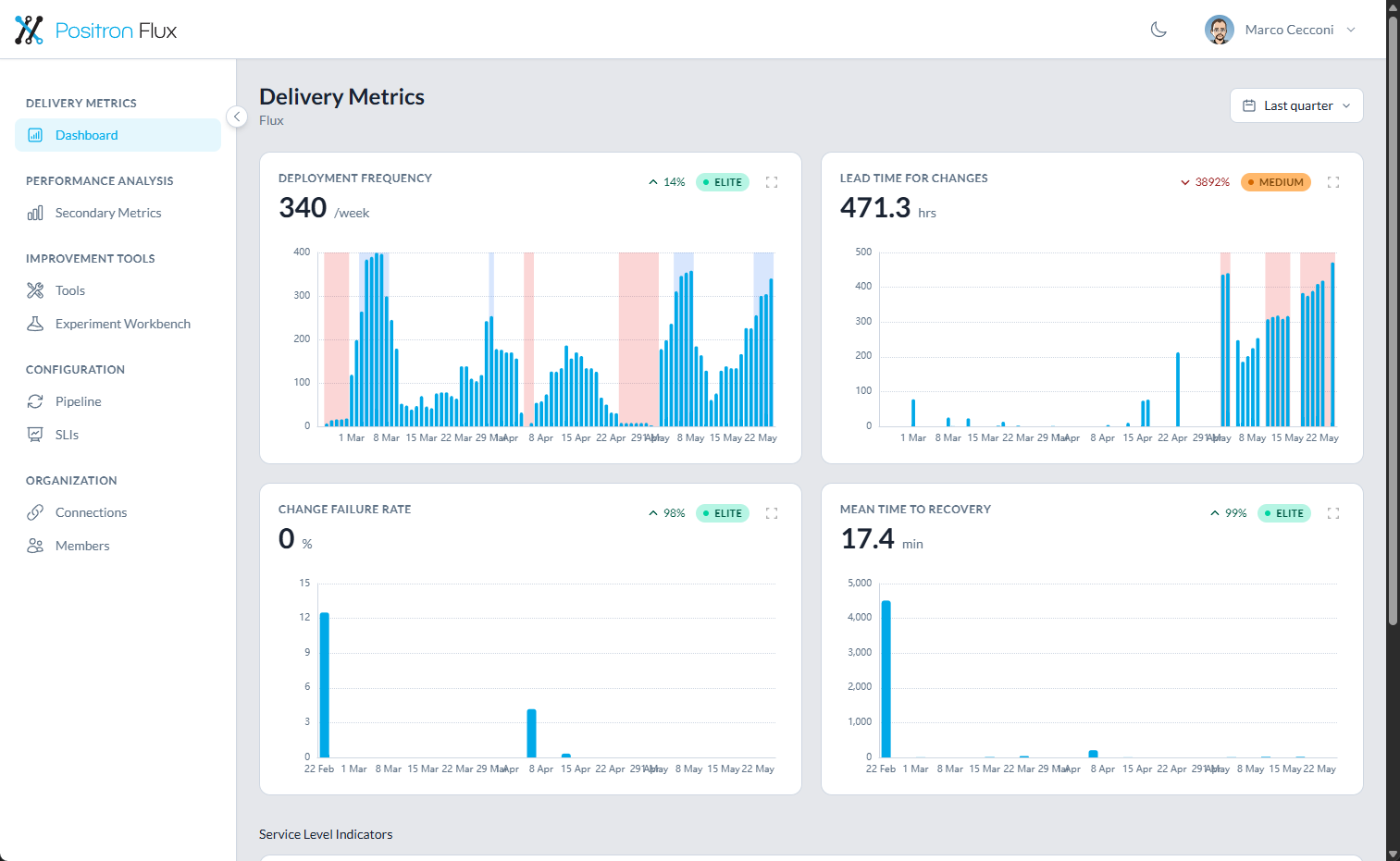
Task: Click the Positron Flux brand name
Action: 116,31
